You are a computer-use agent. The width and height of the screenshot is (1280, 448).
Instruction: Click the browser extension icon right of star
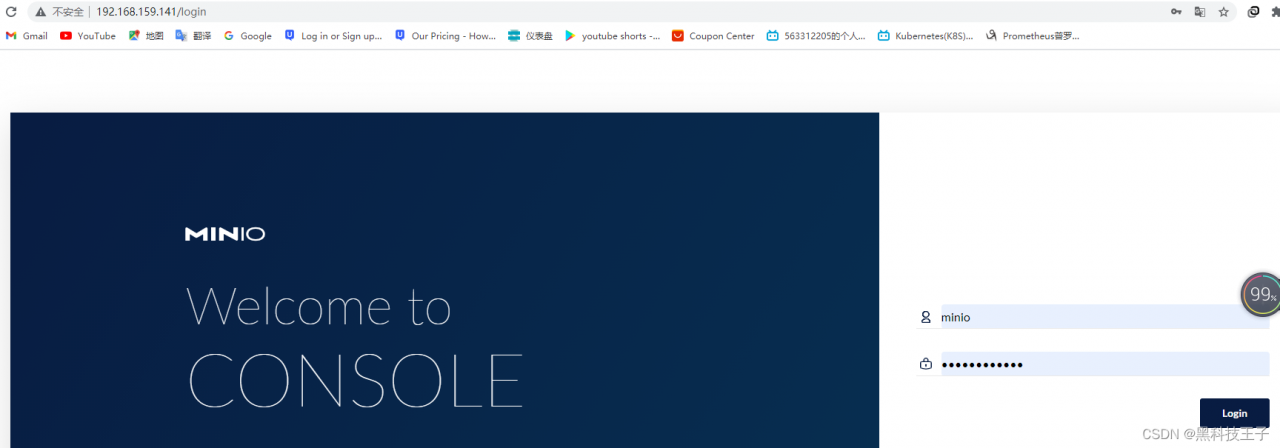pos(1254,12)
